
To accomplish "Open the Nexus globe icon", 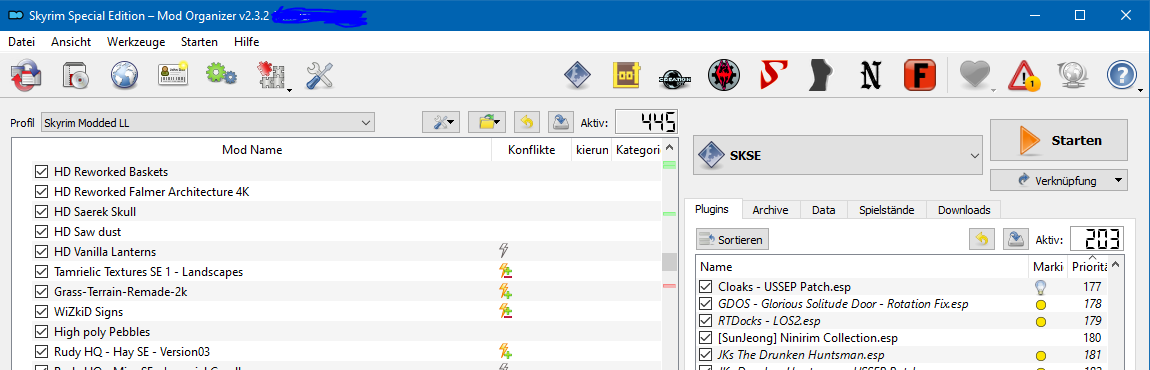I will click(x=125, y=75).
